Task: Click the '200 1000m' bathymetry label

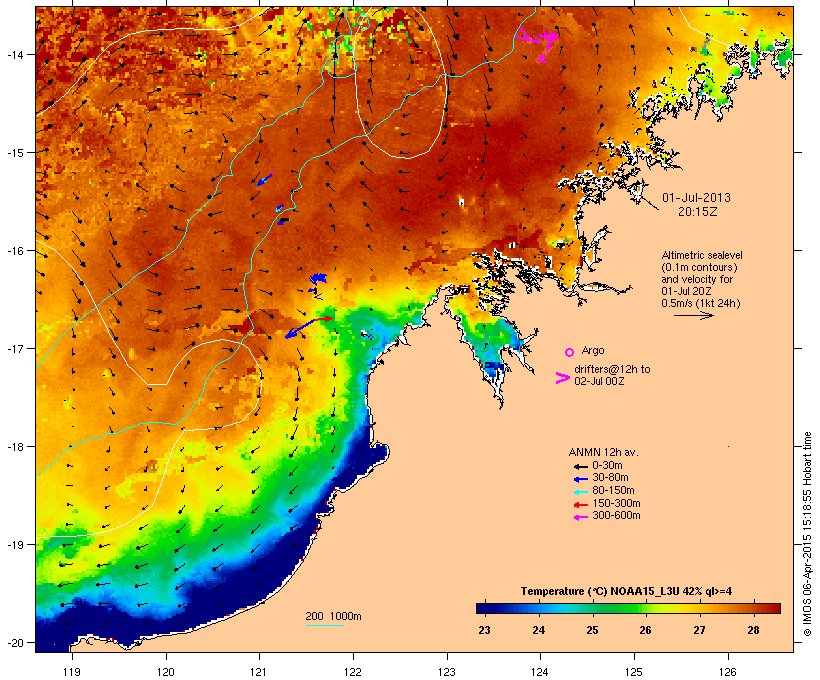Action: [x=333, y=616]
